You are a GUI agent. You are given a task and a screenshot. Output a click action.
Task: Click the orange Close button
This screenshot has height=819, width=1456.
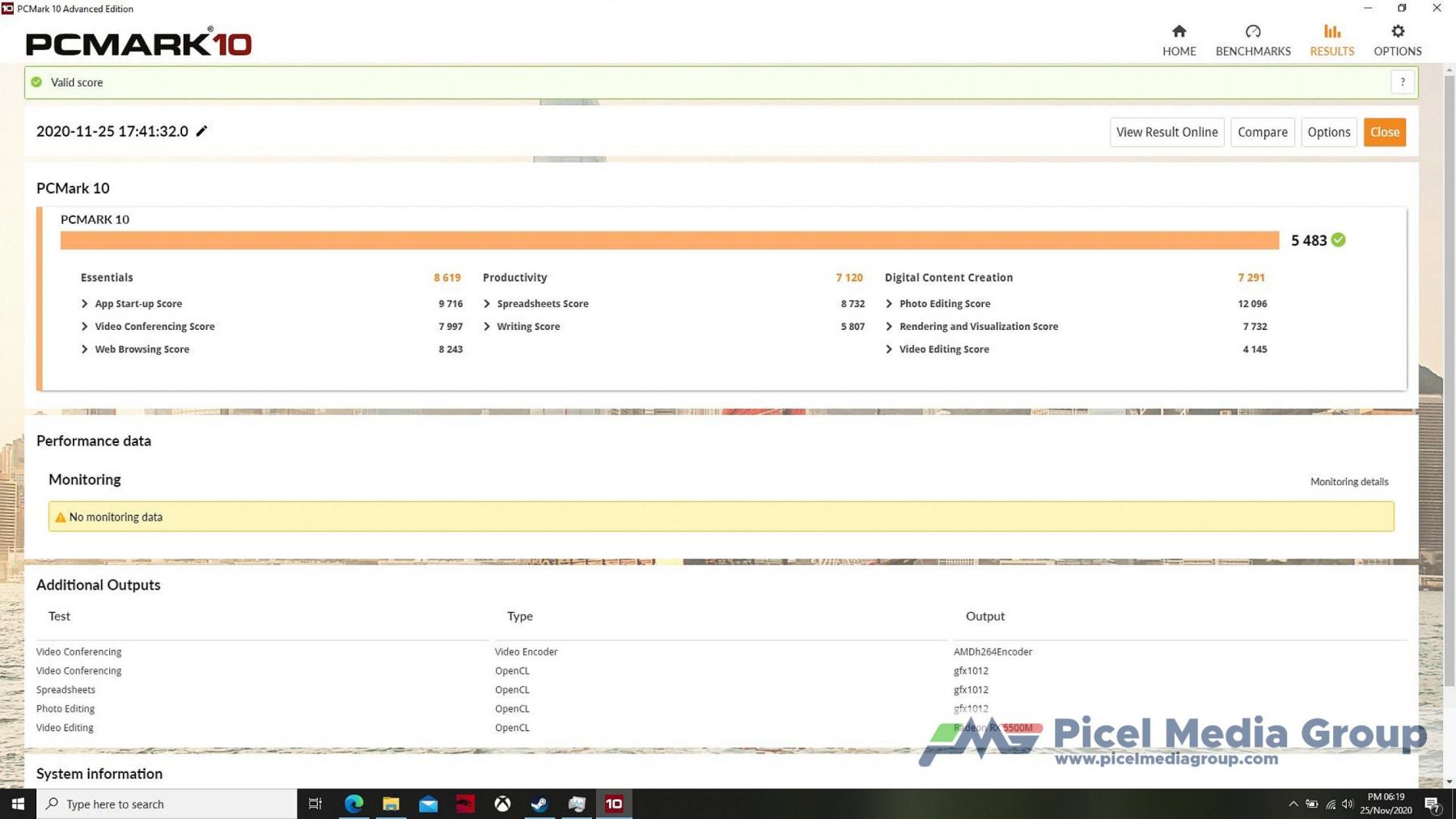[x=1384, y=132]
